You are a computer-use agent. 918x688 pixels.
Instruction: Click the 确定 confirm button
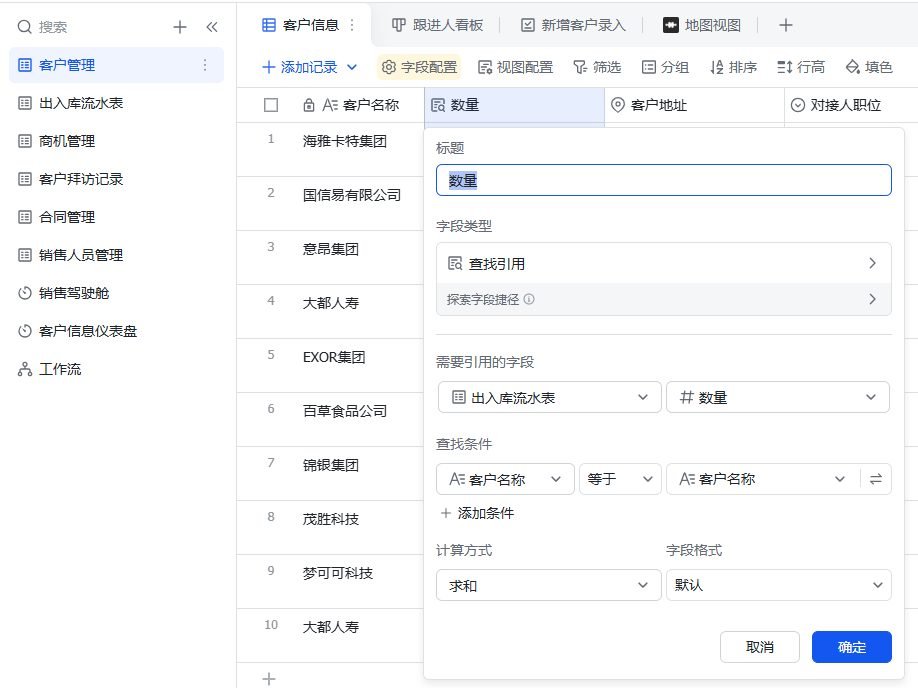pyautogui.click(x=852, y=647)
